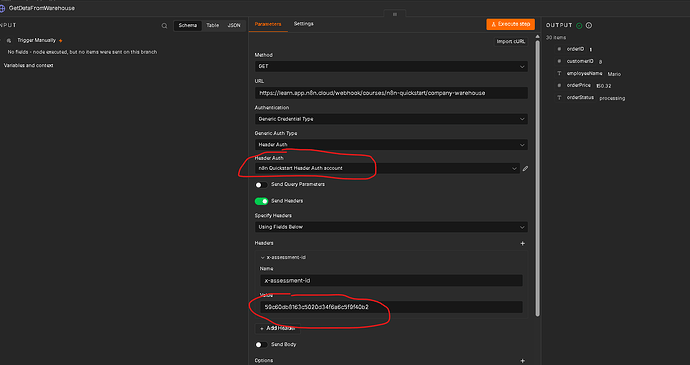The width and height of the screenshot is (690, 365).
Task: Click the Import cURL button
Action: pos(510,41)
